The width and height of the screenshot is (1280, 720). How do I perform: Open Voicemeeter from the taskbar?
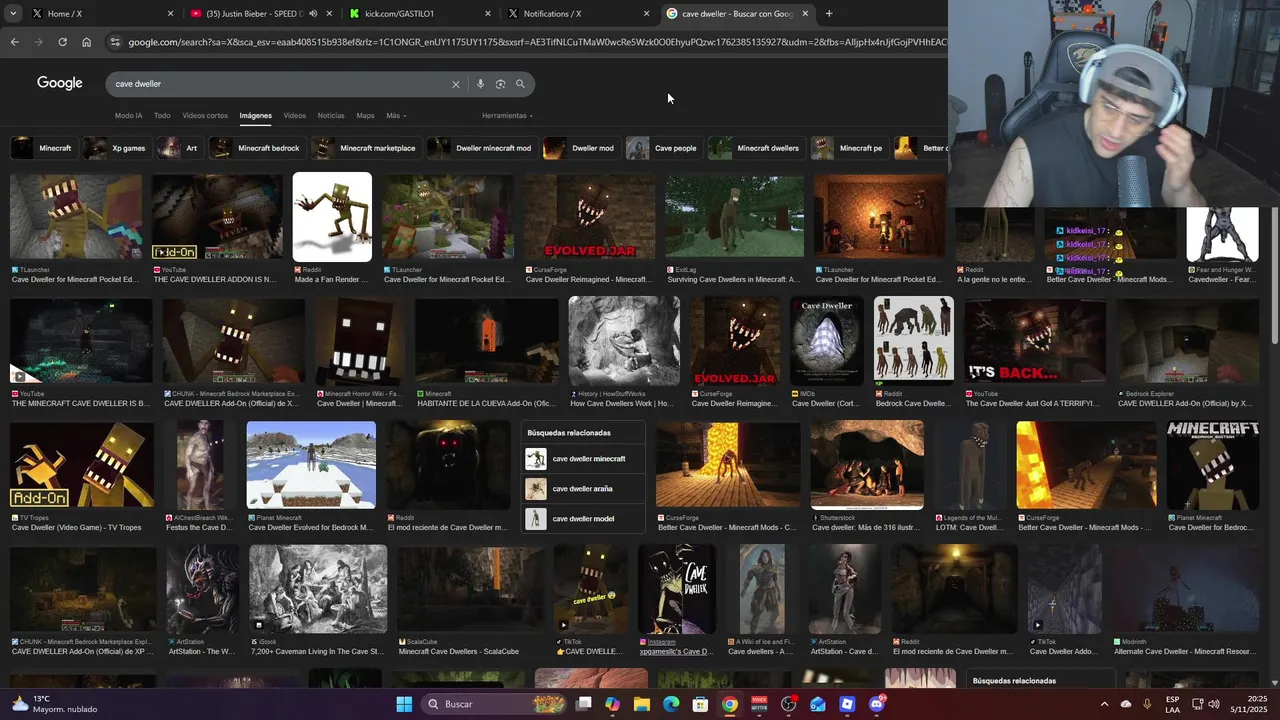point(759,704)
